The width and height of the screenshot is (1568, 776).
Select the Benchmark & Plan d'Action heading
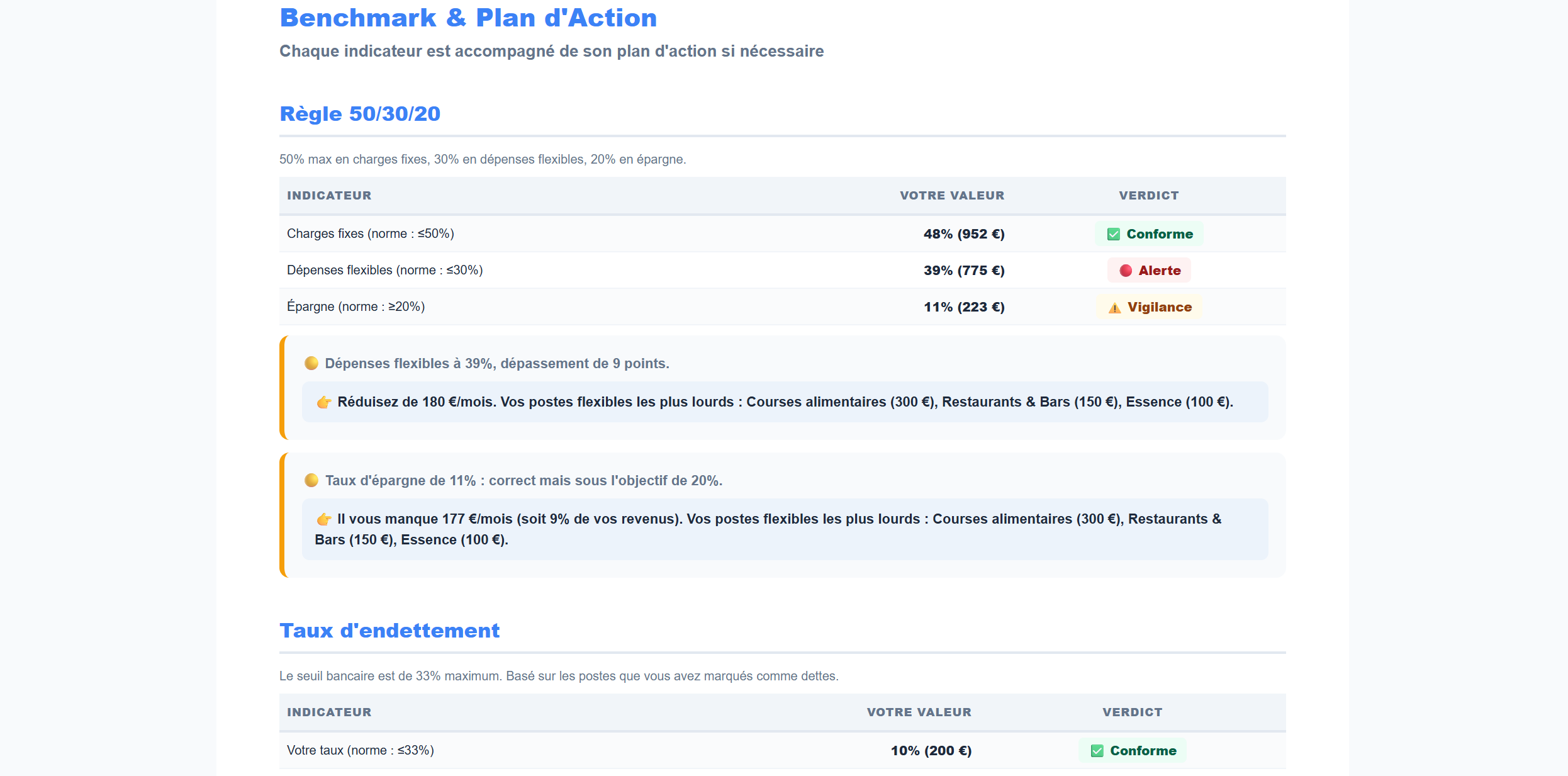point(468,18)
